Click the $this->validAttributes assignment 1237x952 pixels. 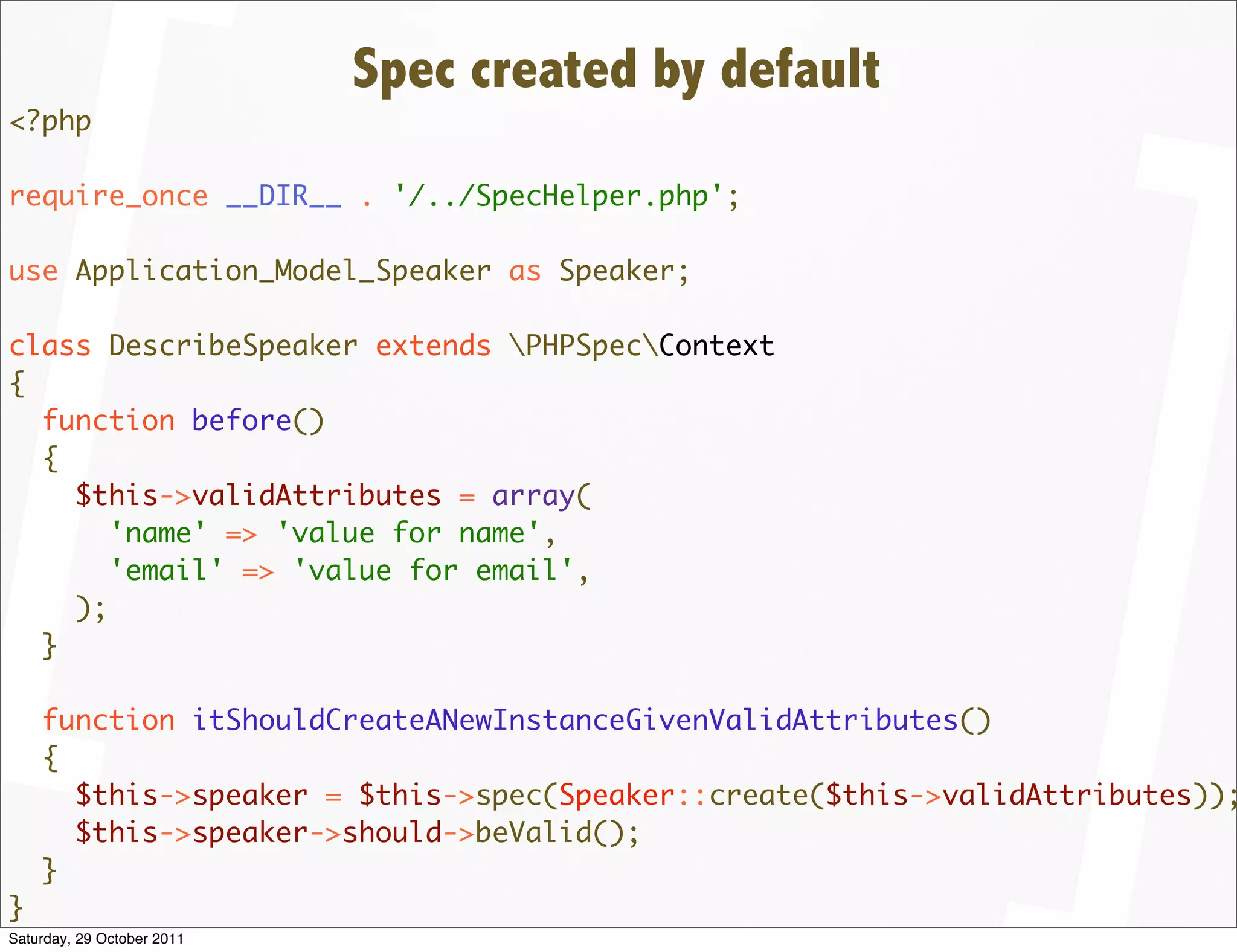click(259, 496)
